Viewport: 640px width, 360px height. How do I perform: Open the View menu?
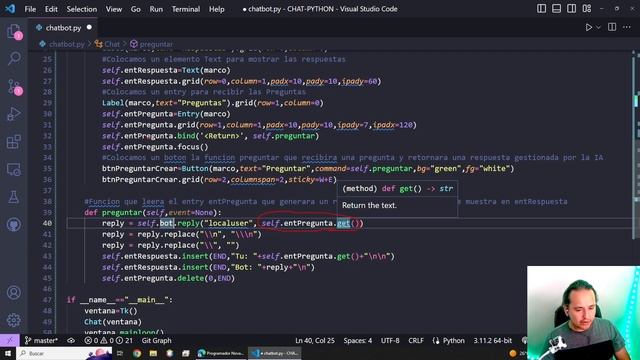click(113, 9)
